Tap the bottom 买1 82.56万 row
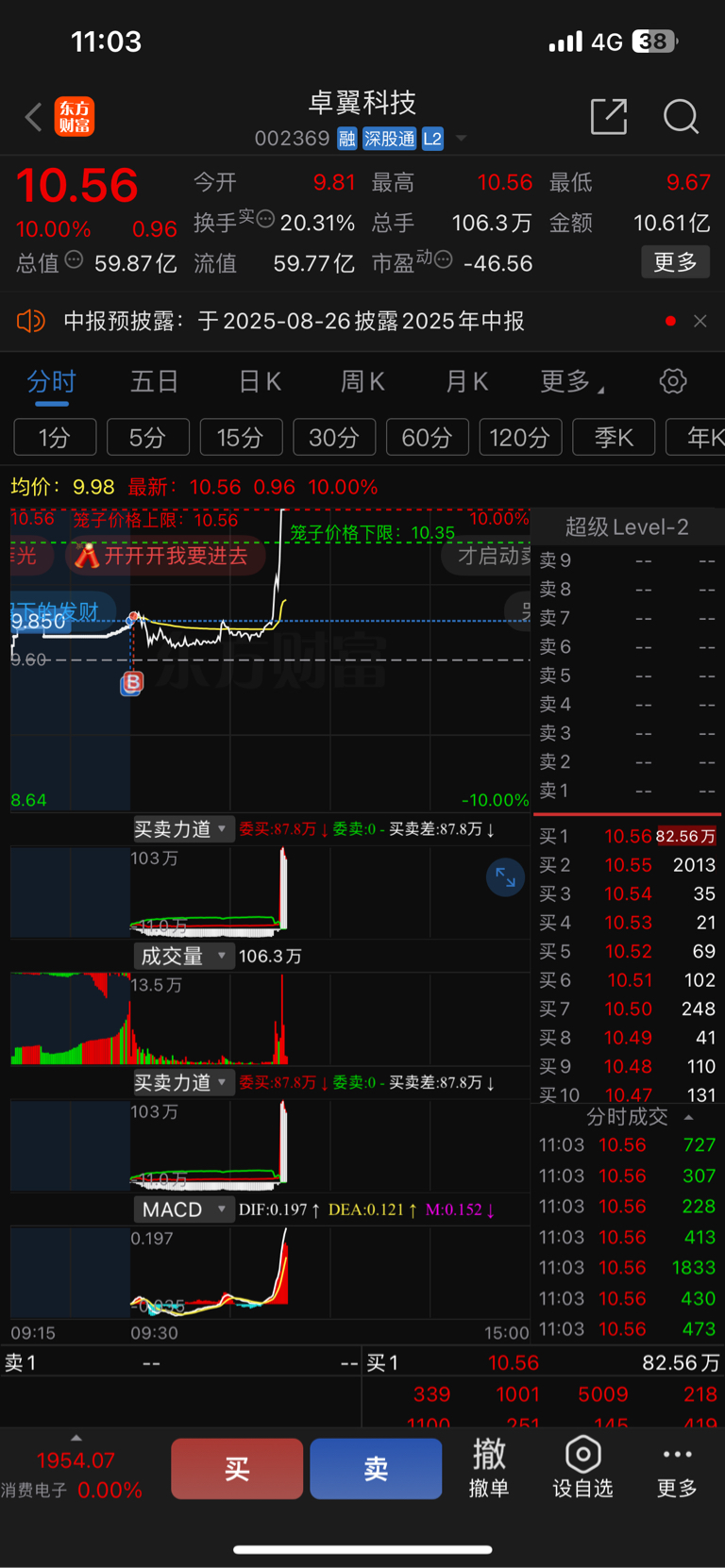 543,1363
